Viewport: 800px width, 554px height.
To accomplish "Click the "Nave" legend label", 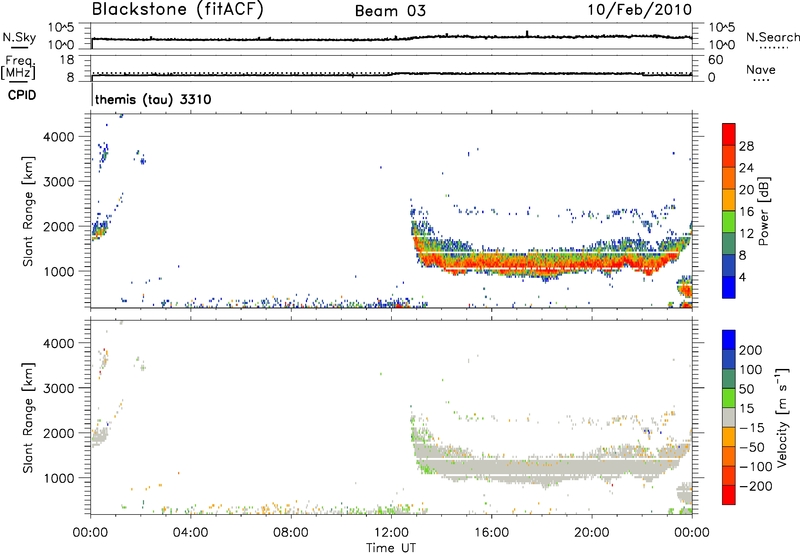I will 761,69.
